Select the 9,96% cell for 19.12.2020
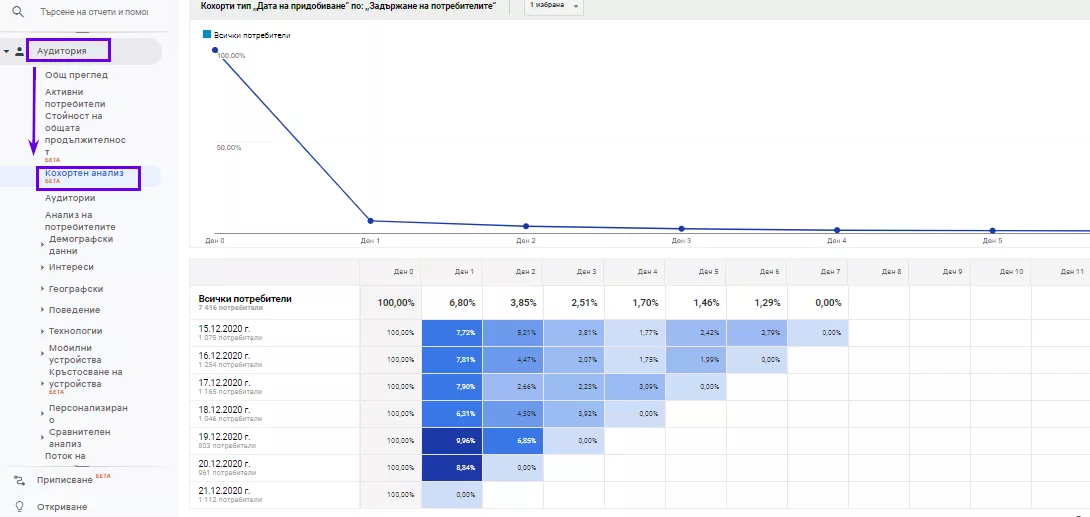This screenshot has height=517, width=1090. (x=452, y=441)
